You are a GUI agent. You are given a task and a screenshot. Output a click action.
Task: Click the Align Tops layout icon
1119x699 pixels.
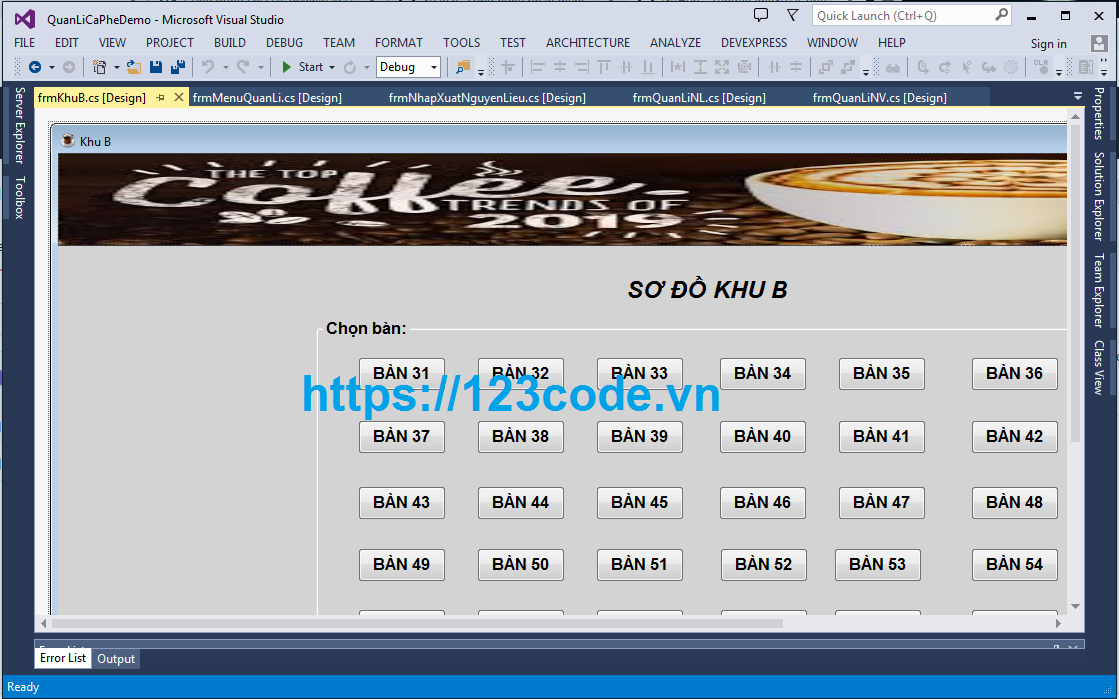603,66
